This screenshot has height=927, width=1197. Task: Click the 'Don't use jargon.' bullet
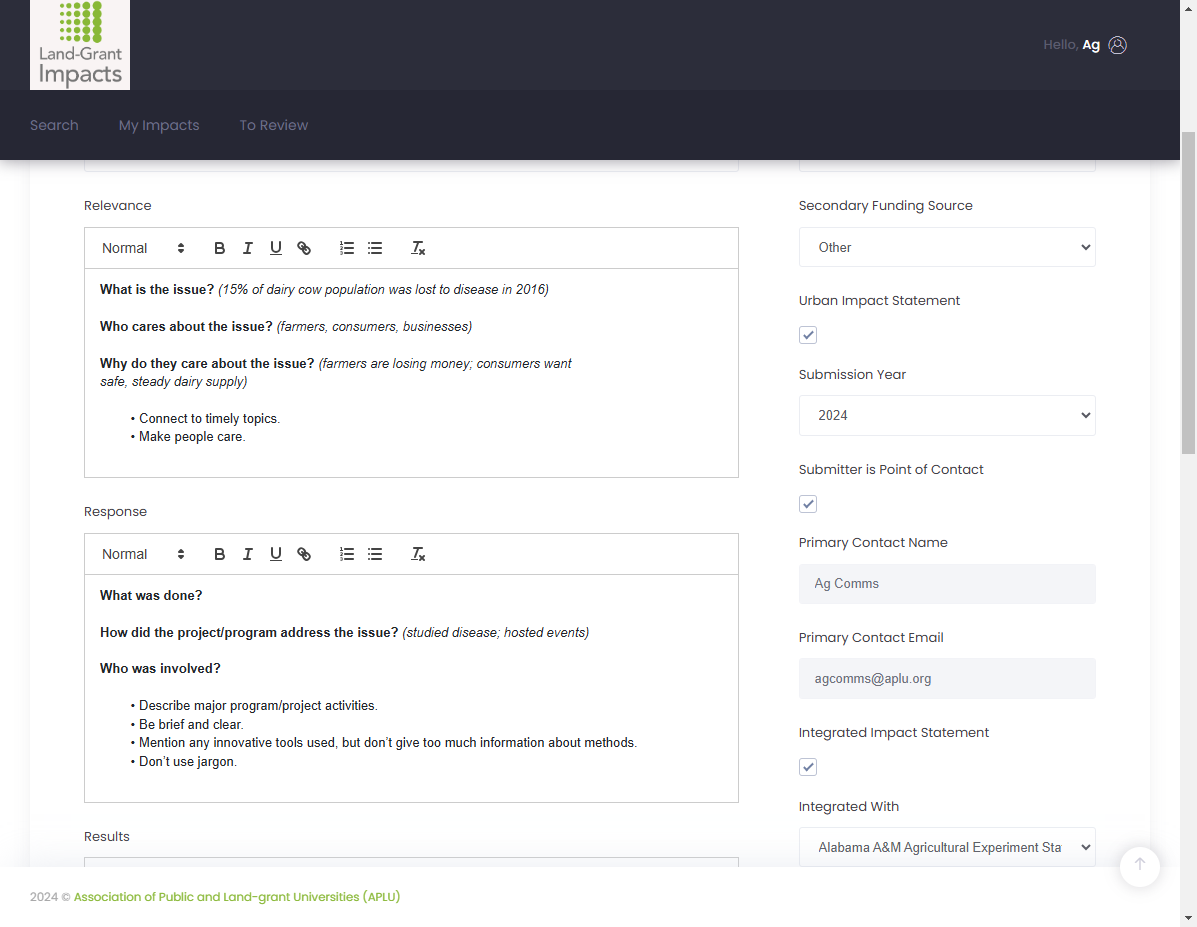188,761
